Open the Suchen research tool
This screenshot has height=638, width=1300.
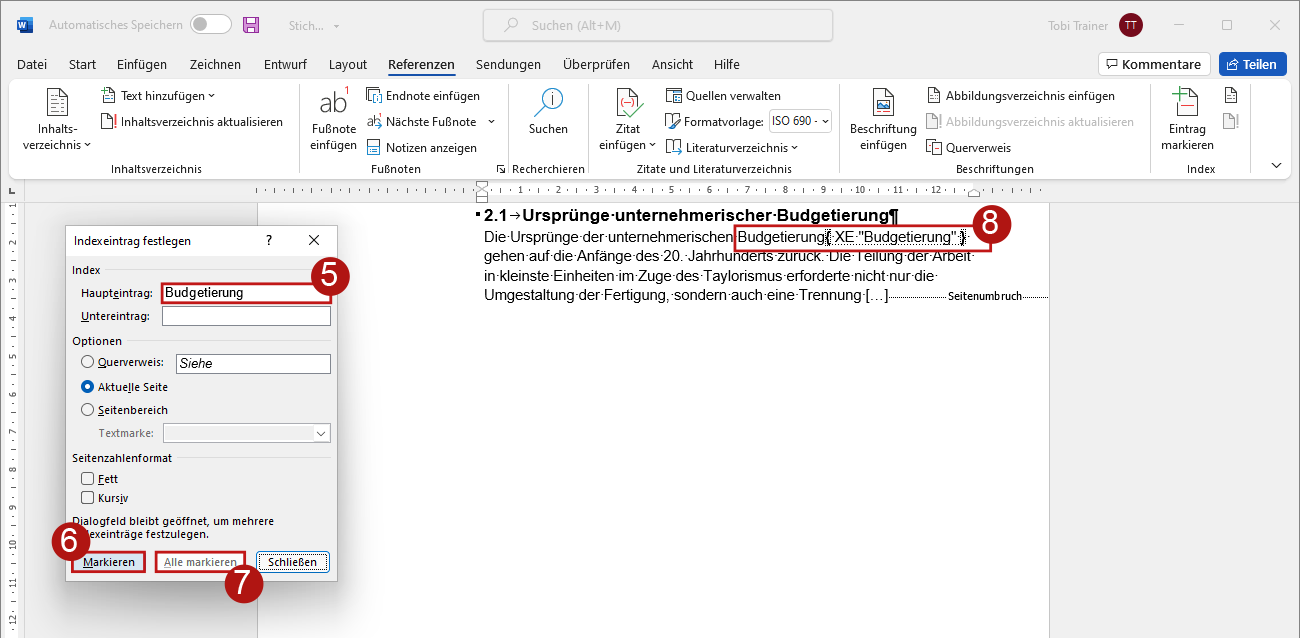click(x=548, y=105)
